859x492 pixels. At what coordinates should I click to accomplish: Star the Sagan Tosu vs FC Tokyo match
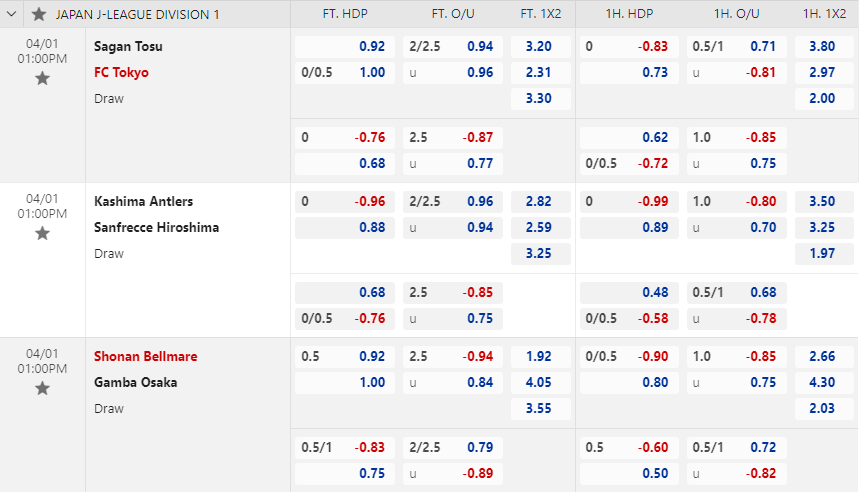pos(42,79)
